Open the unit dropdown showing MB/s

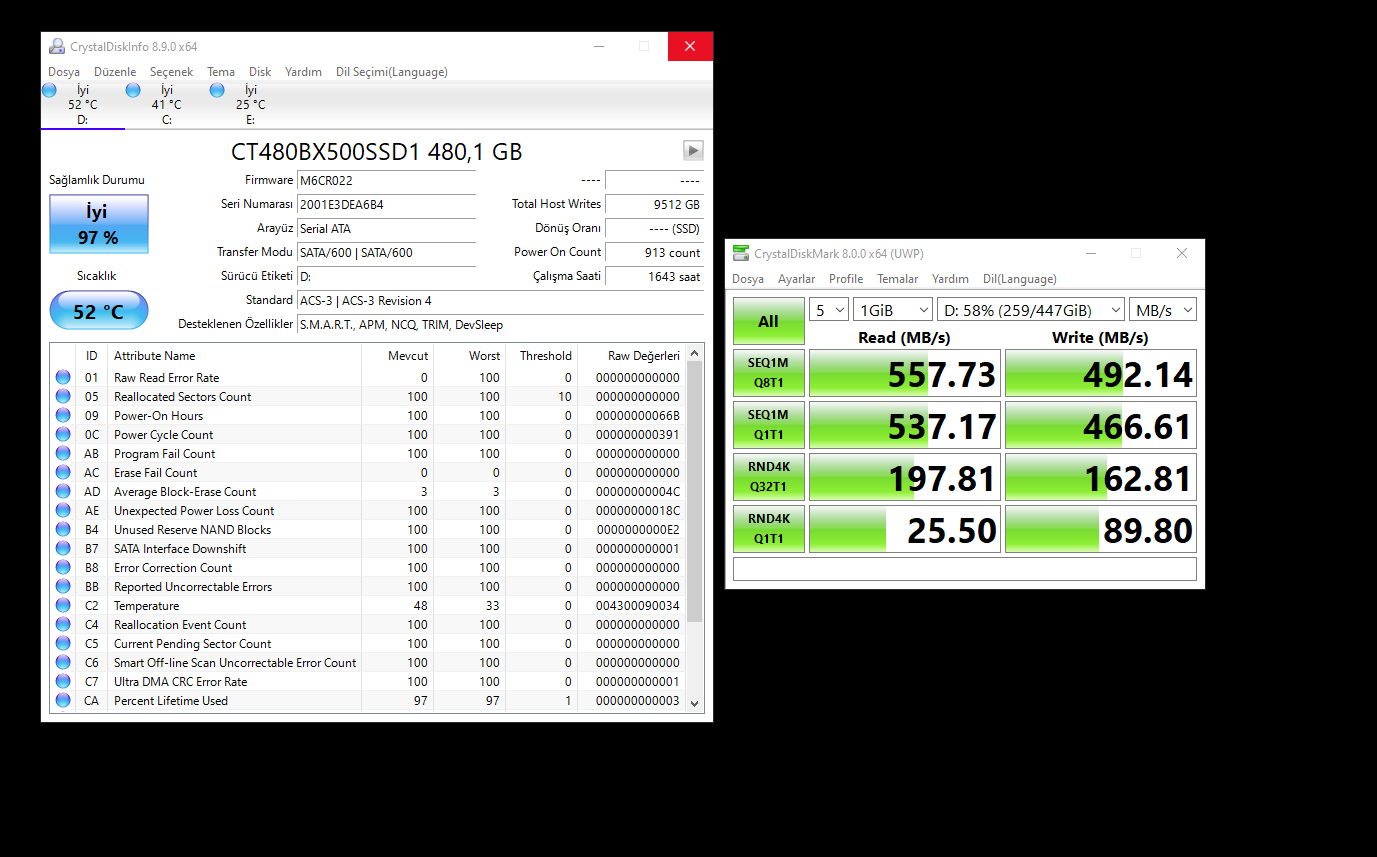point(1163,310)
